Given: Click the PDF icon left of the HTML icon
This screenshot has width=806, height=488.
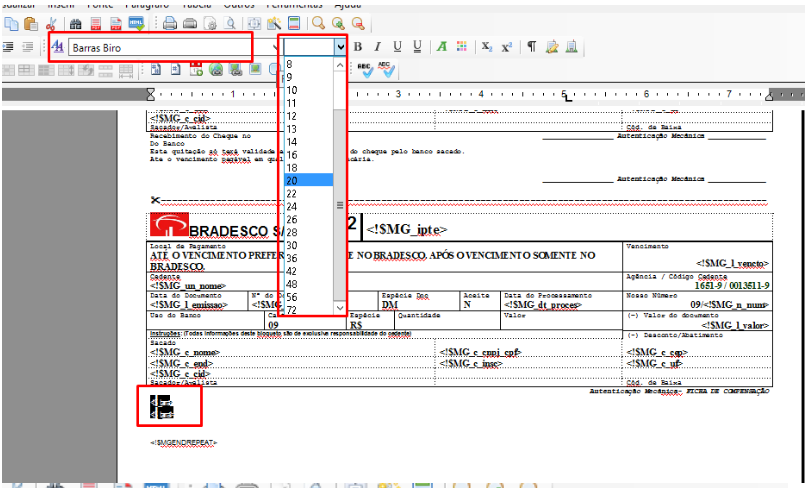Looking at the screenshot, I should click(116, 24).
